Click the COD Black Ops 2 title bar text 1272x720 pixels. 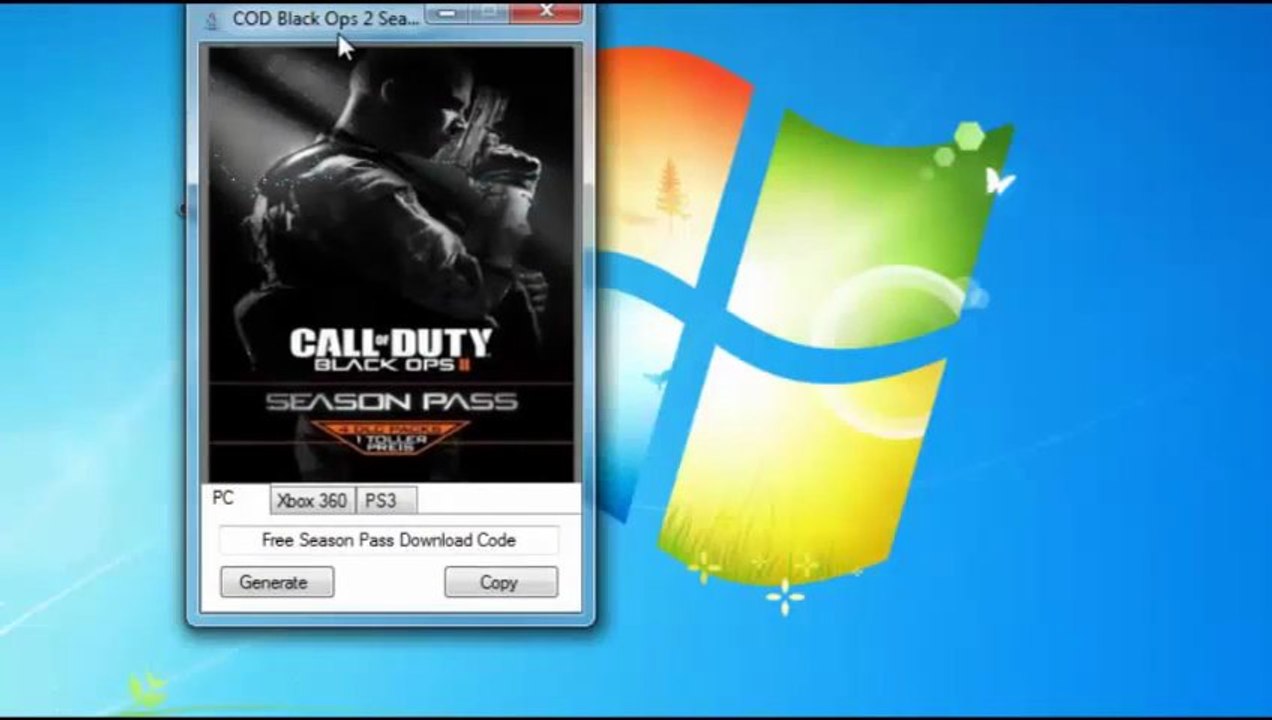click(326, 19)
